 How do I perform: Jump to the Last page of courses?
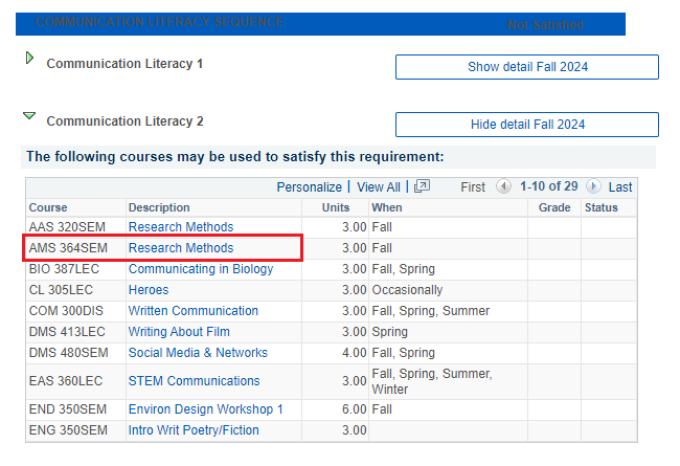(x=620, y=187)
